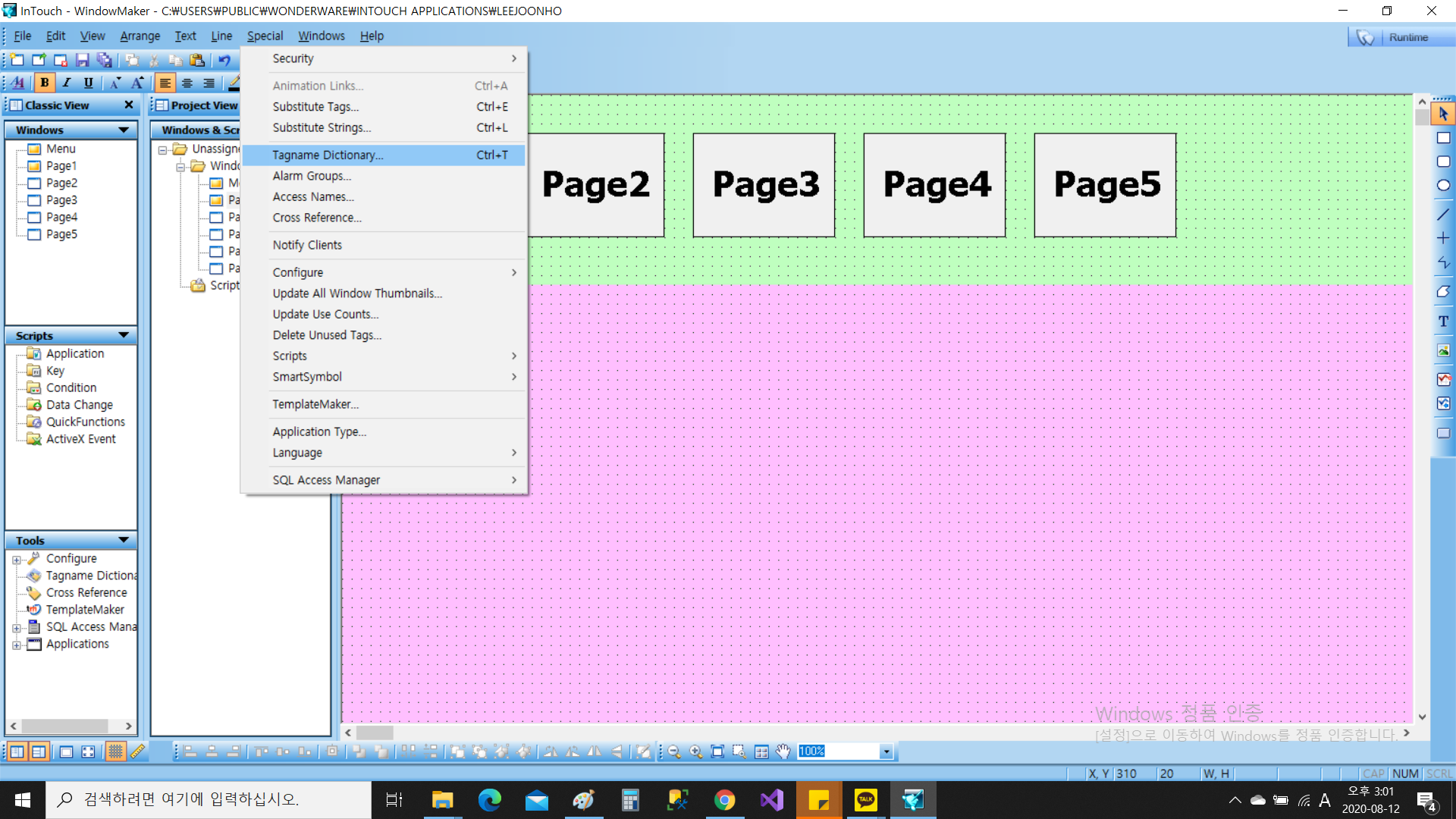Click the Line Color pencil swatch
The height and width of the screenshot is (819, 1456).
point(234,83)
